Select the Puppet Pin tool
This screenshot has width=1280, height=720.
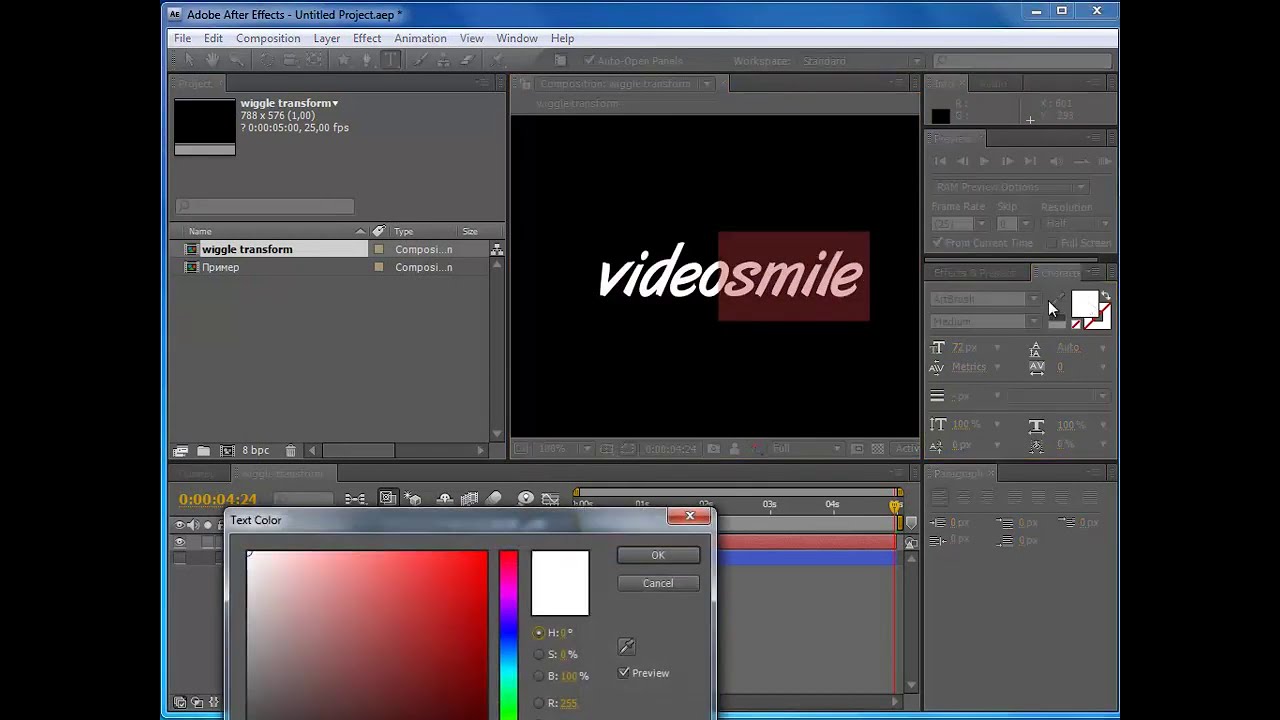point(497,61)
